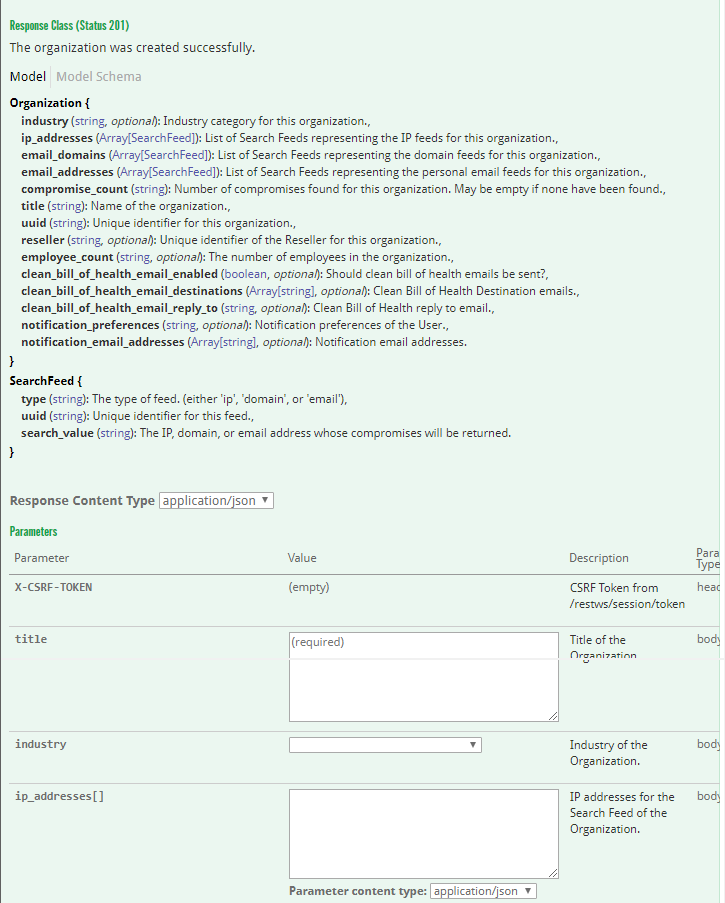Click the Value column header
Screen dimensions: 725x903
[302, 558]
